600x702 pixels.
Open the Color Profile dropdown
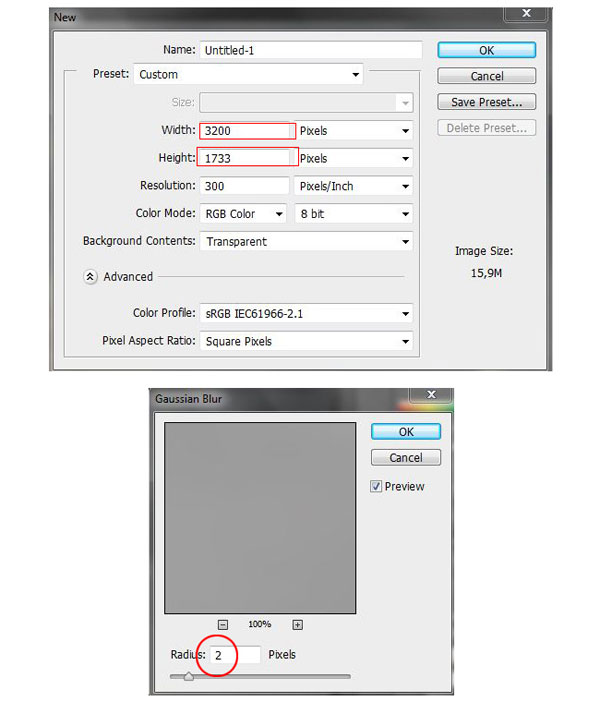click(x=306, y=313)
